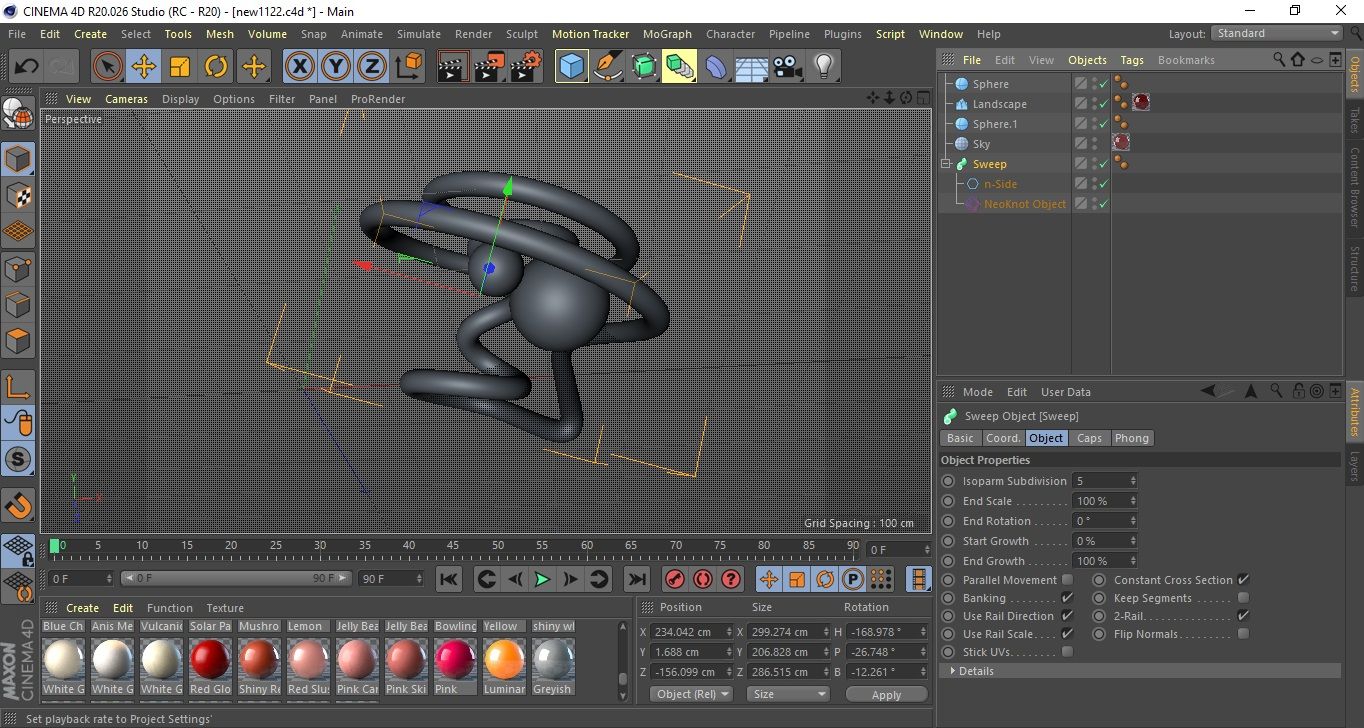
Task: Open material manager Create menu
Action: (82, 608)
